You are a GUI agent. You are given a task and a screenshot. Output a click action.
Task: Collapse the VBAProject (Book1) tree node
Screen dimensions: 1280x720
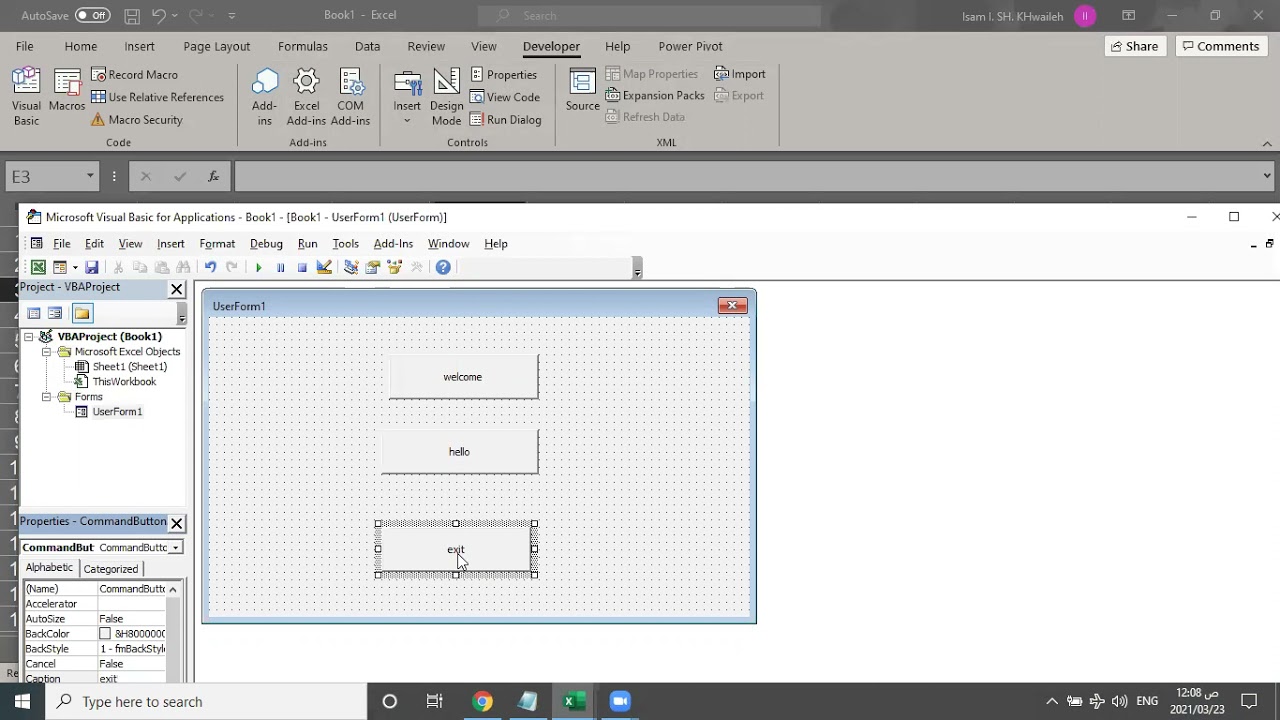coord(29,337)
